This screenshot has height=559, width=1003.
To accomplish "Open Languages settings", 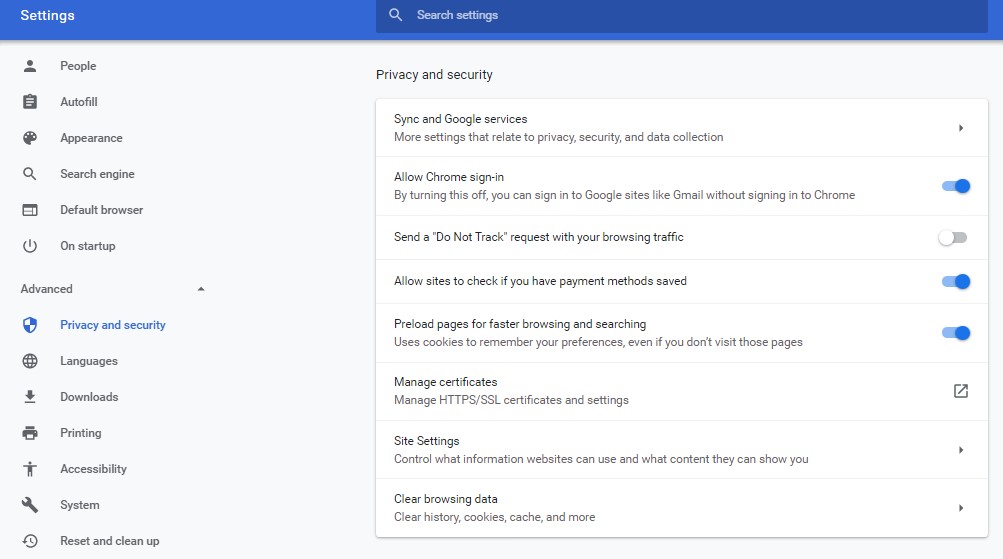I will coord(89,361).
